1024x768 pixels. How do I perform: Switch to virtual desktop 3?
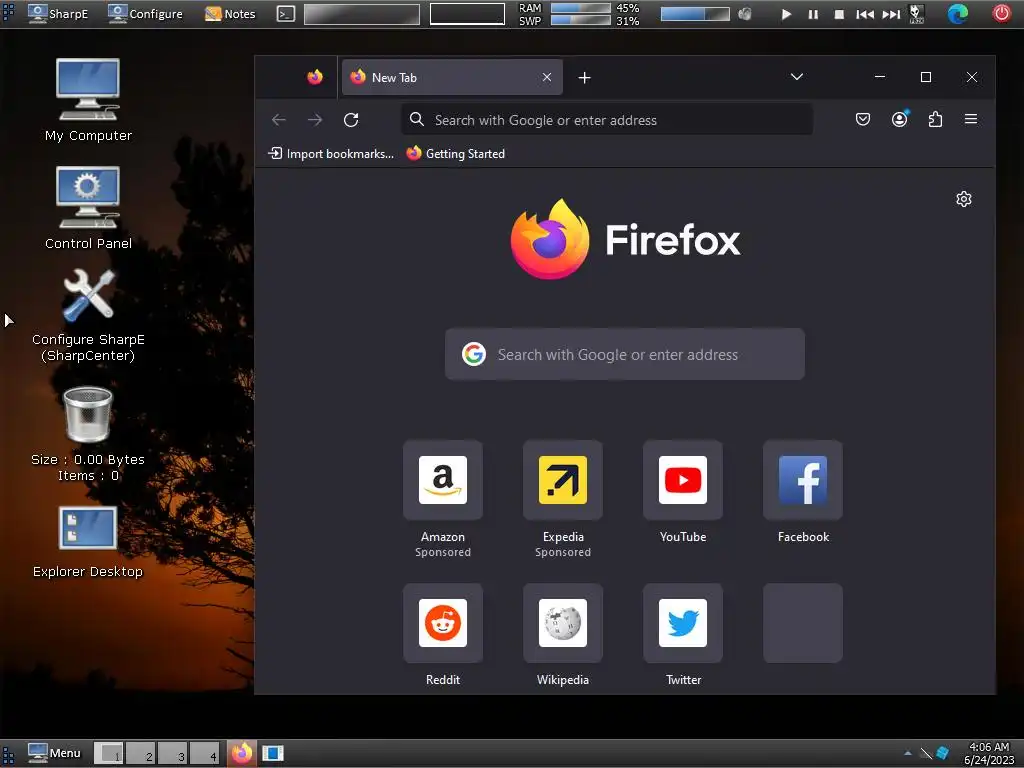pyautogui.click(x=172, y=753)
